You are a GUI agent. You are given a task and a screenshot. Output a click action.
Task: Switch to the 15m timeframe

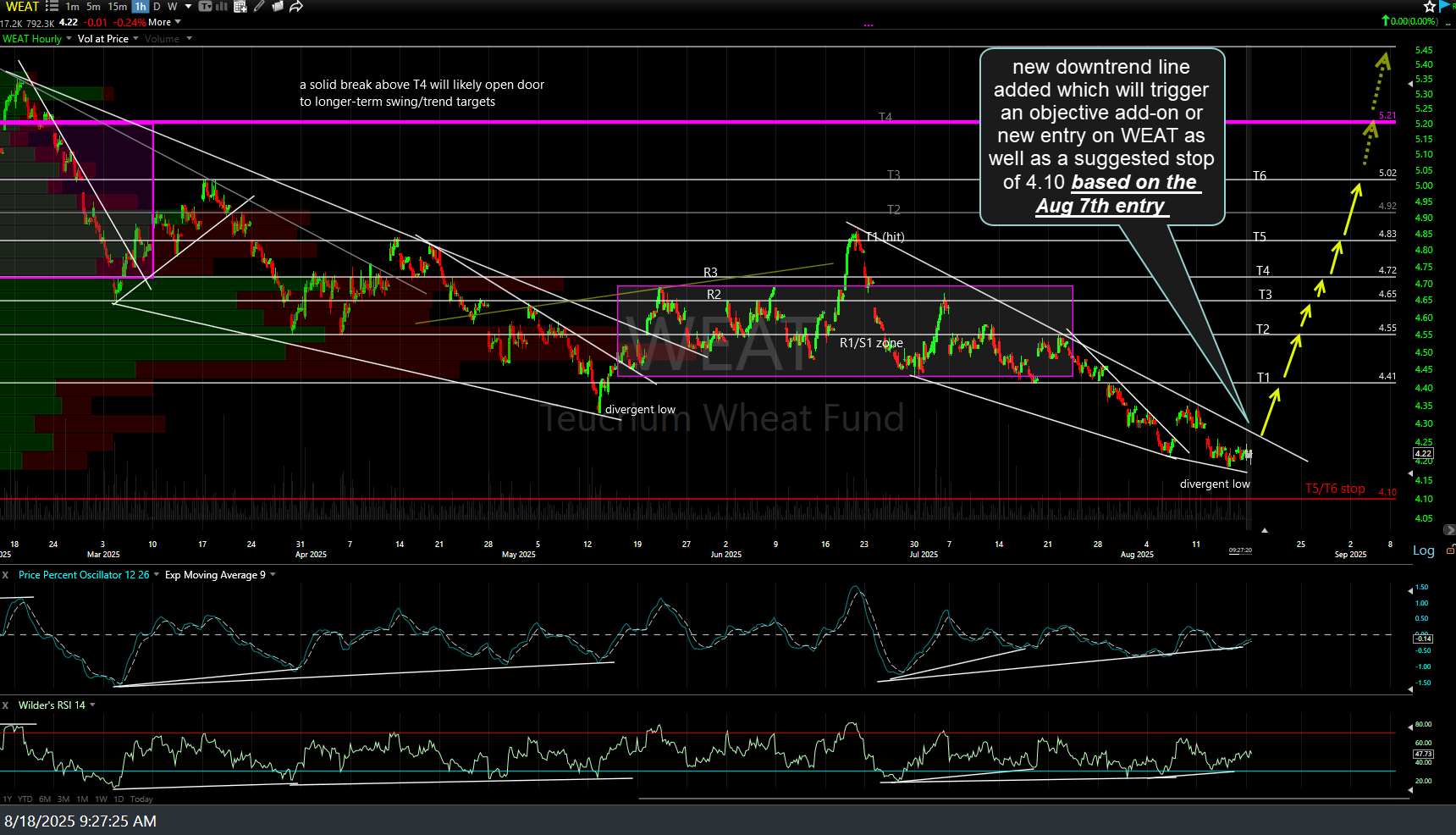pyautogui.click(x=117, y=6)
